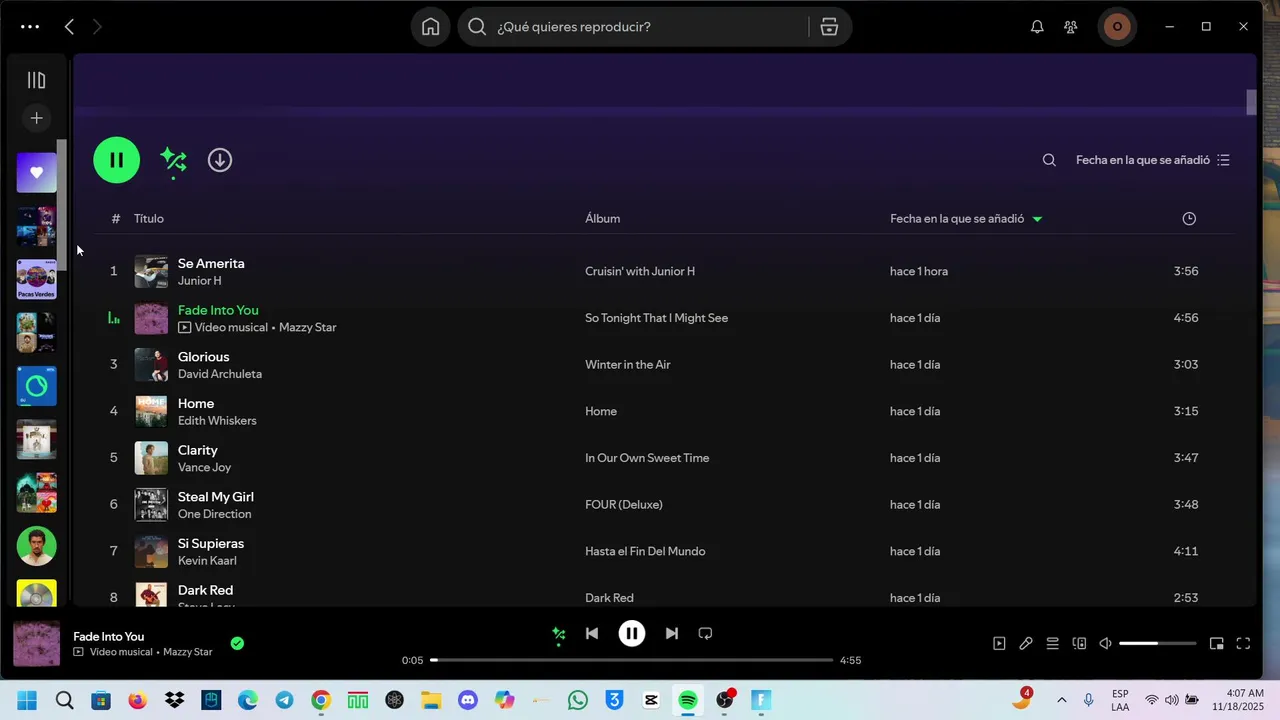The width and height of the screenshot is (1280, 720).
Task: Open the Now Playing view icon
Action: tap(999, 644)
